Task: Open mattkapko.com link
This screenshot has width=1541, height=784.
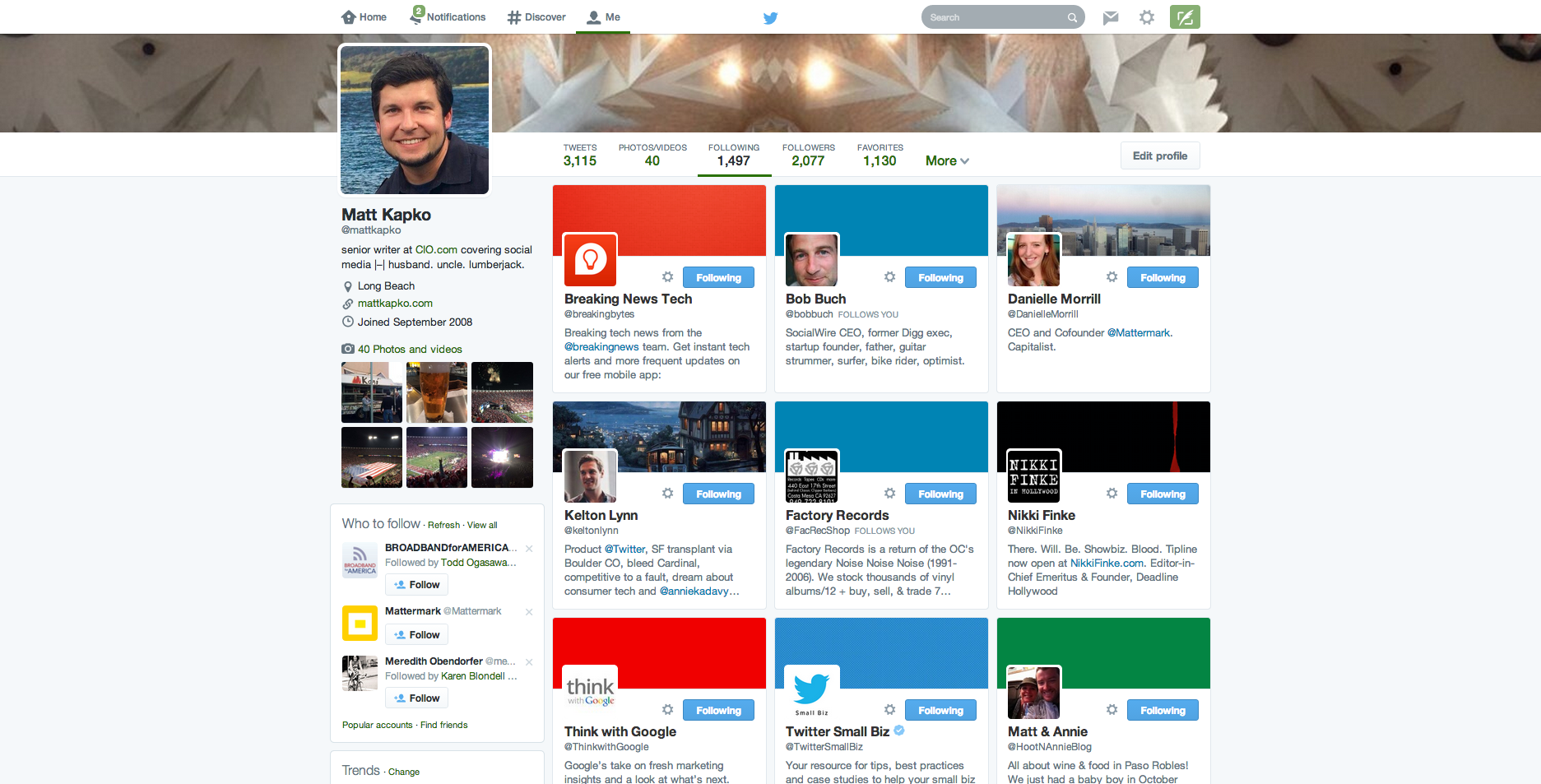Action: click(x=395, y=304)
